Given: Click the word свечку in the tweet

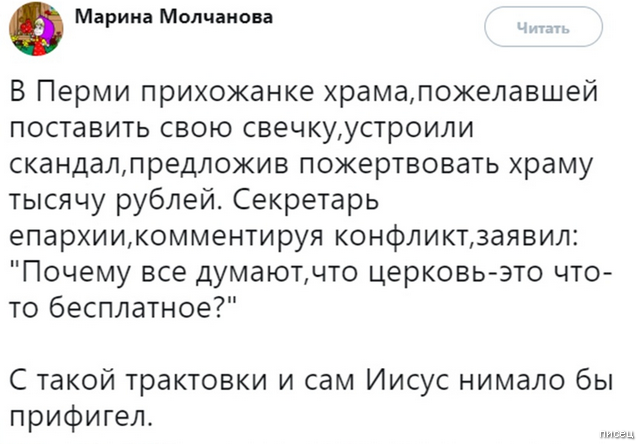Looking at the screenshot, I should click(x=274, y=131).
